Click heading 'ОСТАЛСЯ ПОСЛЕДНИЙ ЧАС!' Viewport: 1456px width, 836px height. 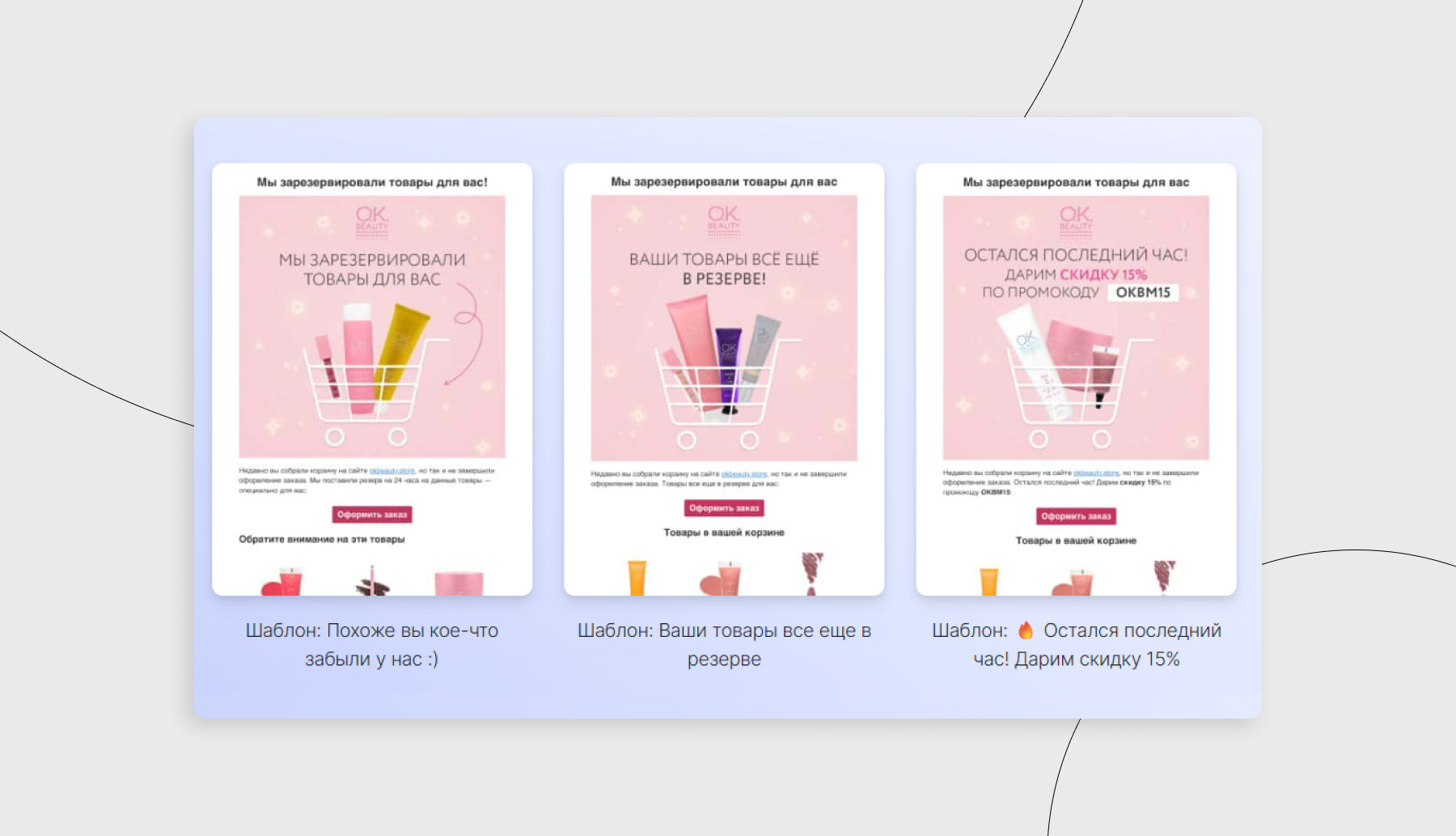tap(1076, 255)
